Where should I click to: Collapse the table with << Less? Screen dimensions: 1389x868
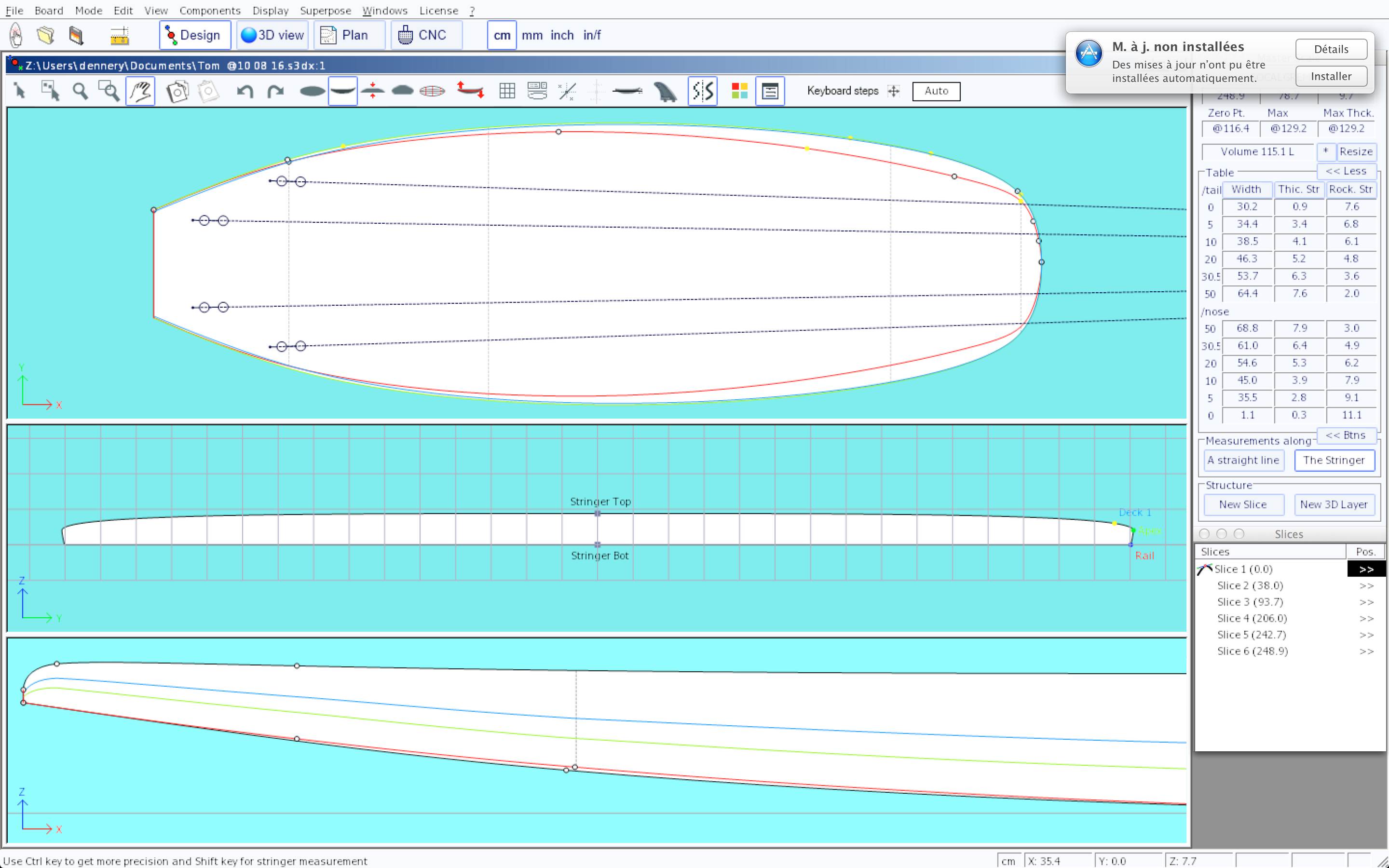(1346, 171)
